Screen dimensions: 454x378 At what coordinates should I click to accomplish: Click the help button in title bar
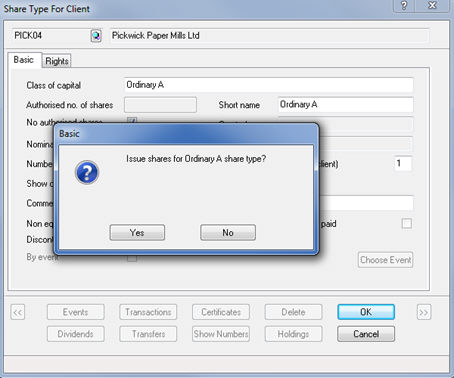pos(404,6)
